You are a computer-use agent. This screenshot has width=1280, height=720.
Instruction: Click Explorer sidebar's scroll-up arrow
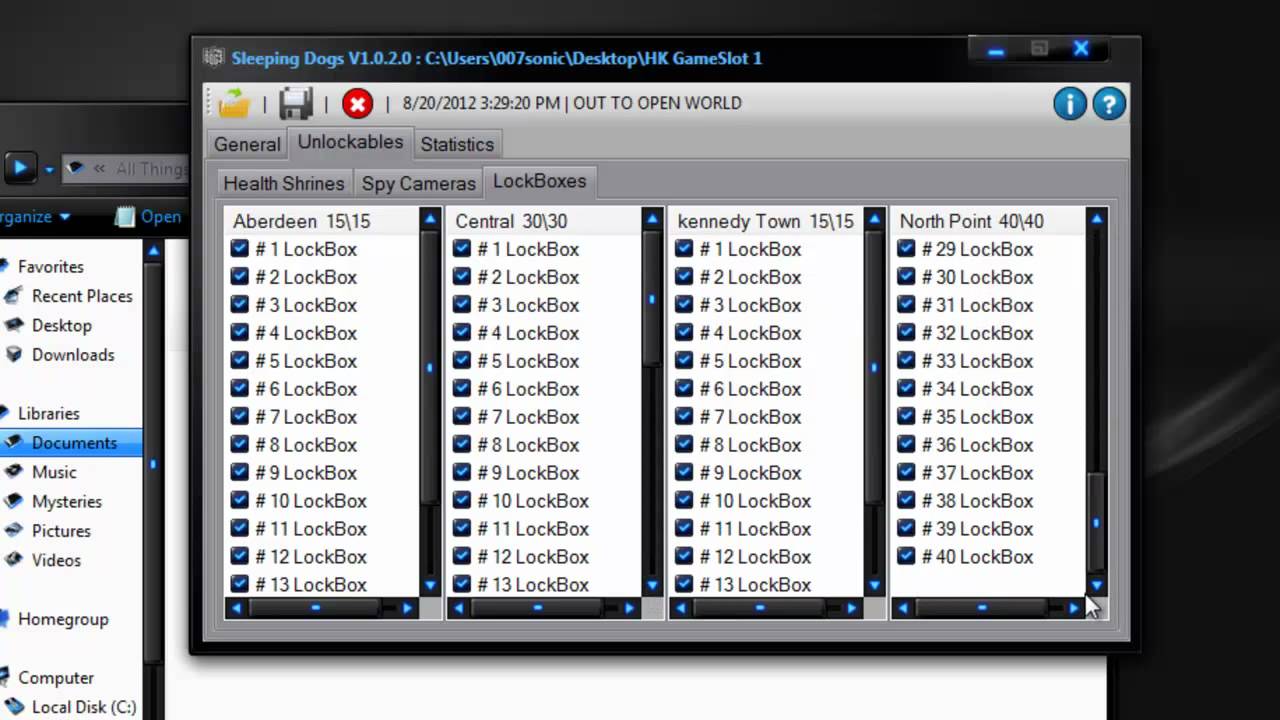coord(153,250)
